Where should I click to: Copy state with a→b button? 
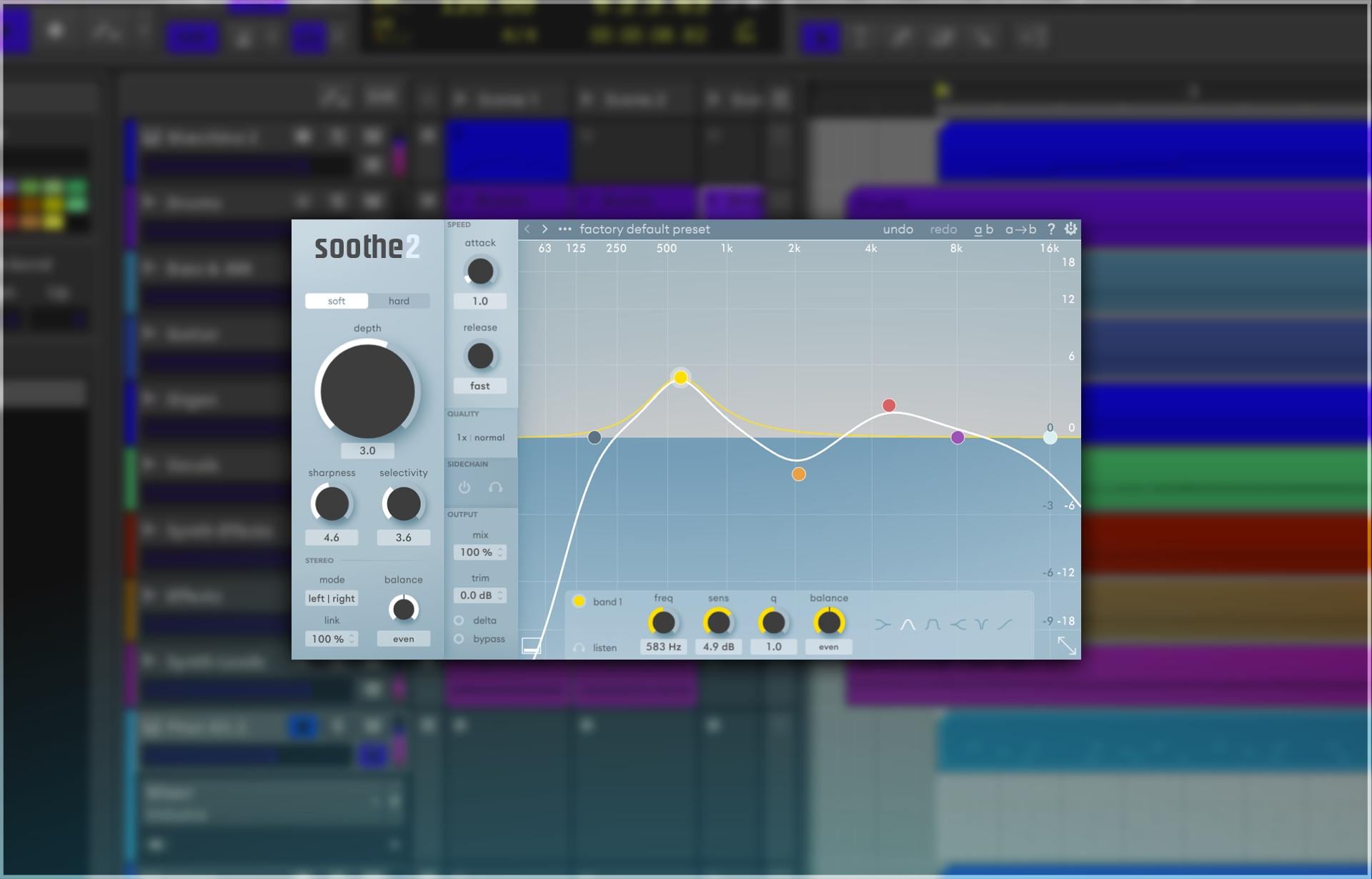[x=1020, y=229]
